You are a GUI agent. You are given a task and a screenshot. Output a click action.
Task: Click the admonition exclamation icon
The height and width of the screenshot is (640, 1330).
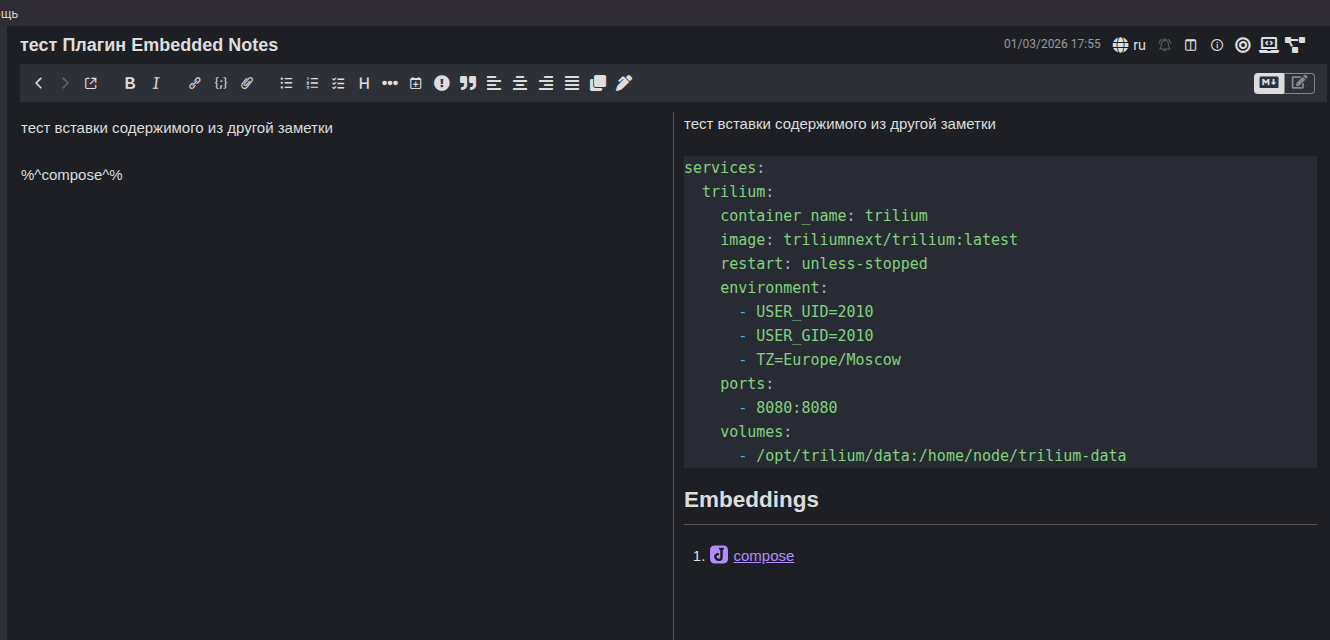click(x=442, y=84)
